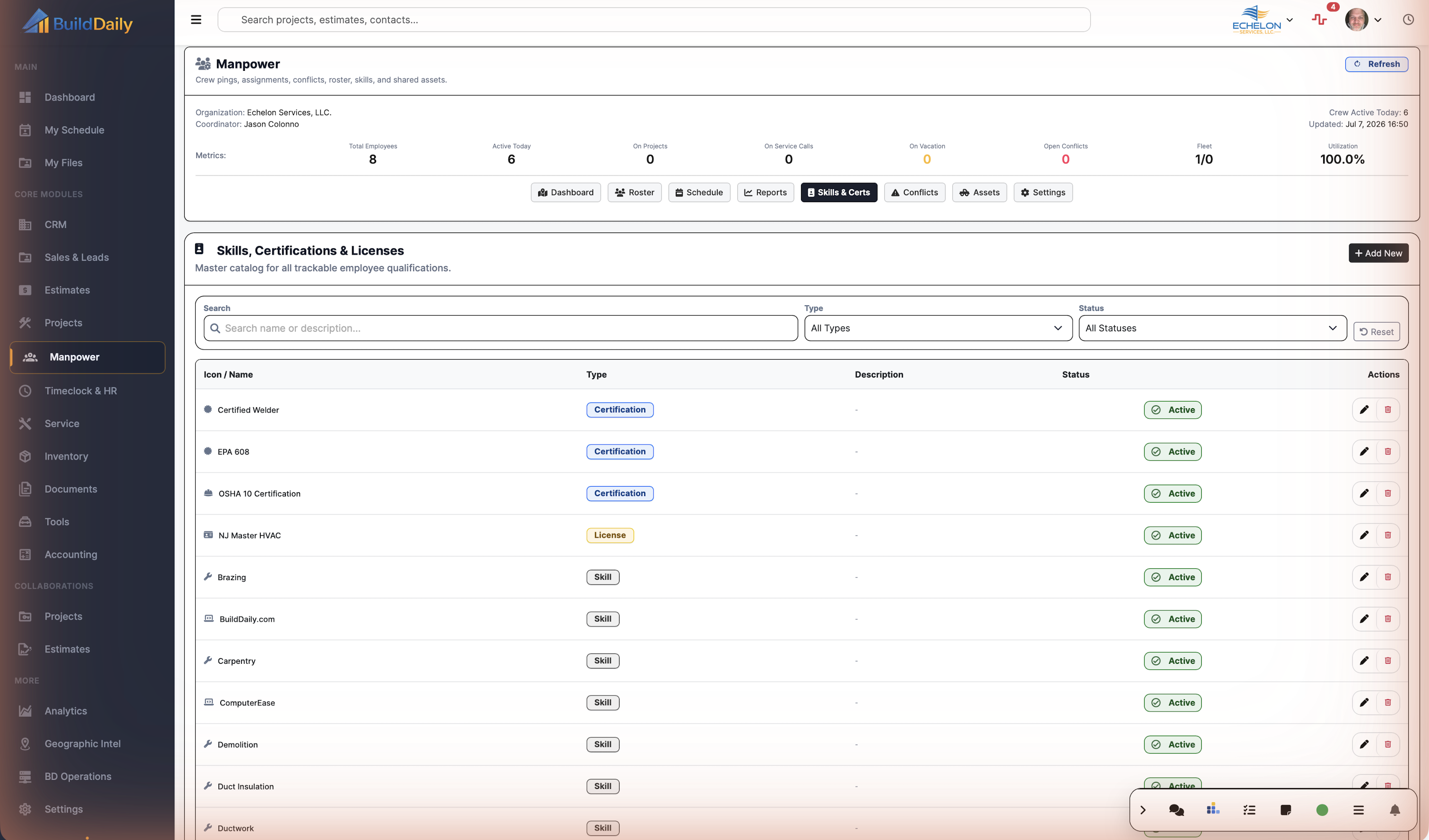Switch to the Reports tab
Viewport: 1429px width, 840px height.
click(x=766, y=193)
